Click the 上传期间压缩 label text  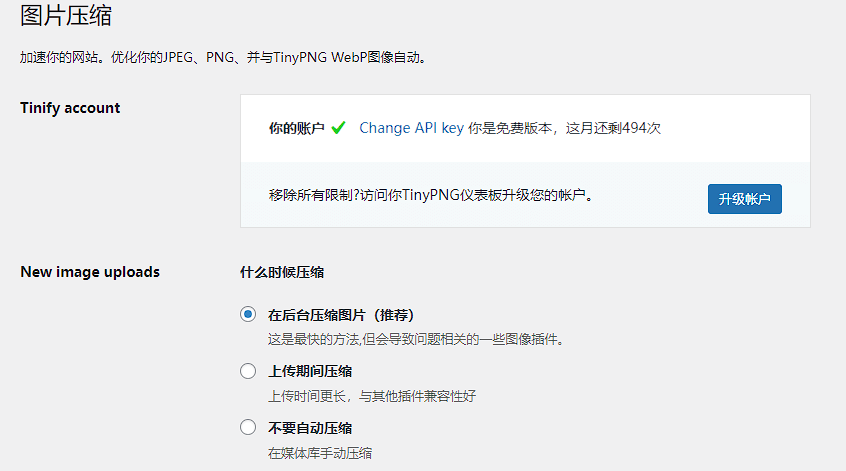310,372
